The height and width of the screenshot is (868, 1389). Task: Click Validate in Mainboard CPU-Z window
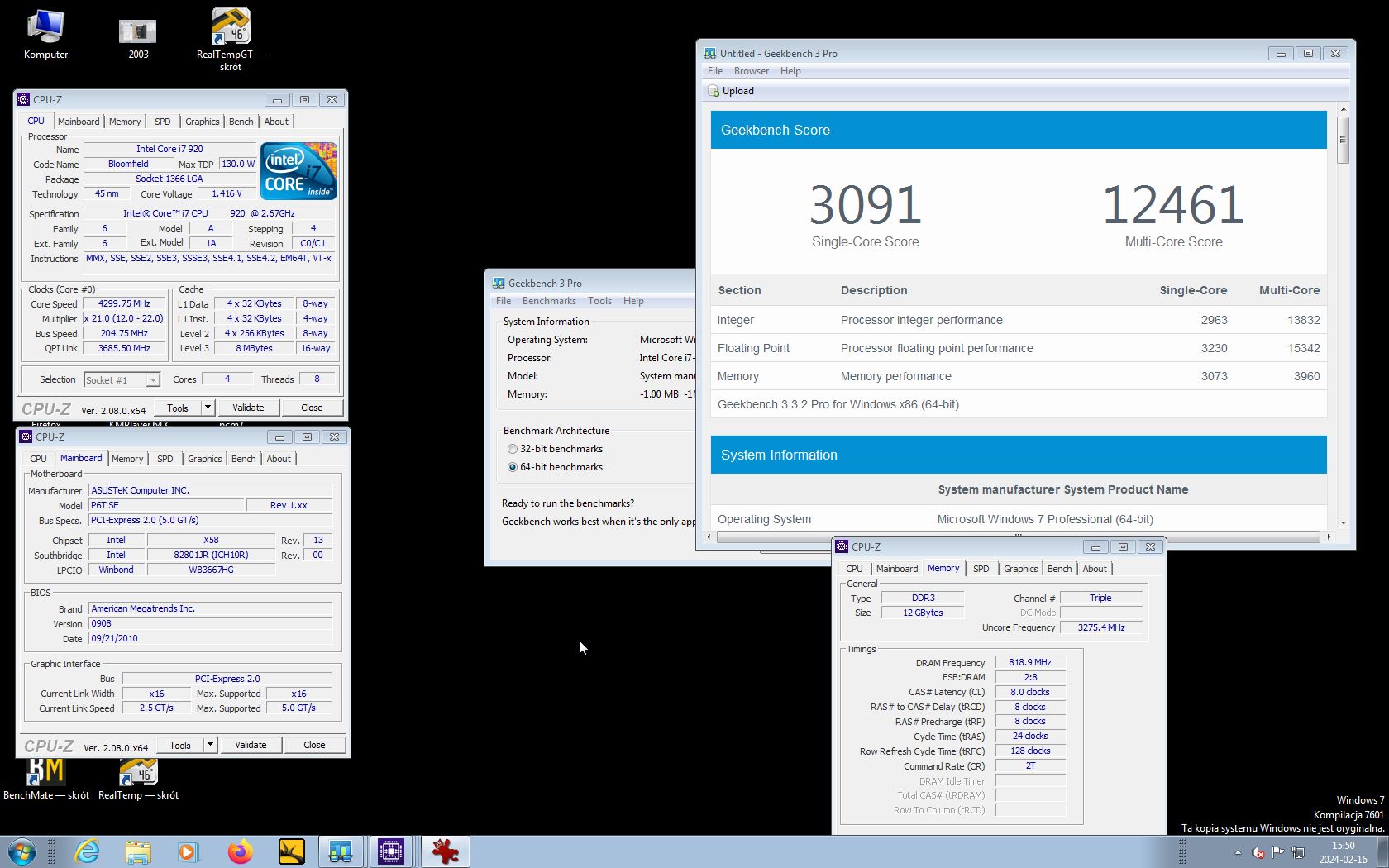[251, 745]
